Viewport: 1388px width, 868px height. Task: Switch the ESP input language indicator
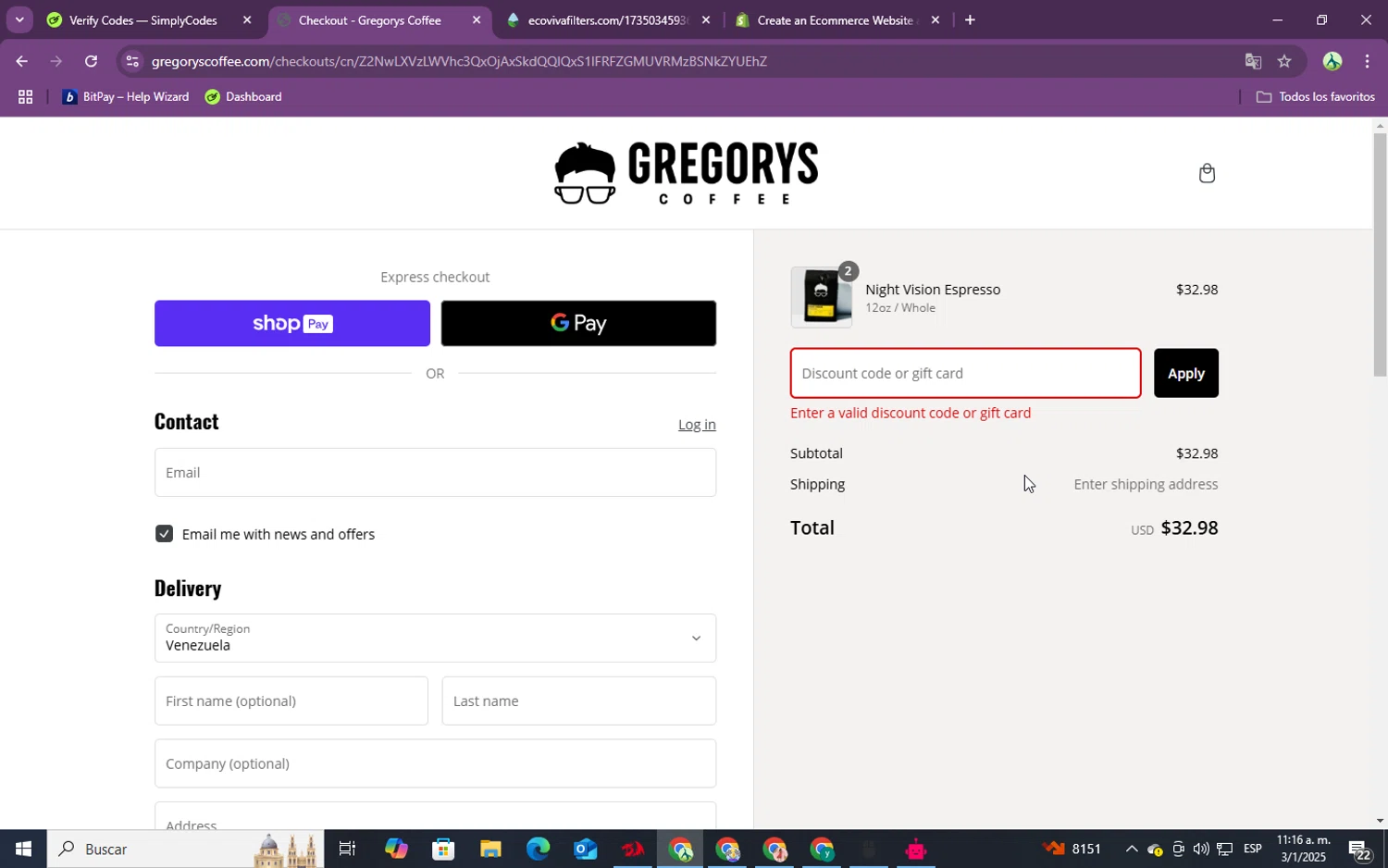1253,849
